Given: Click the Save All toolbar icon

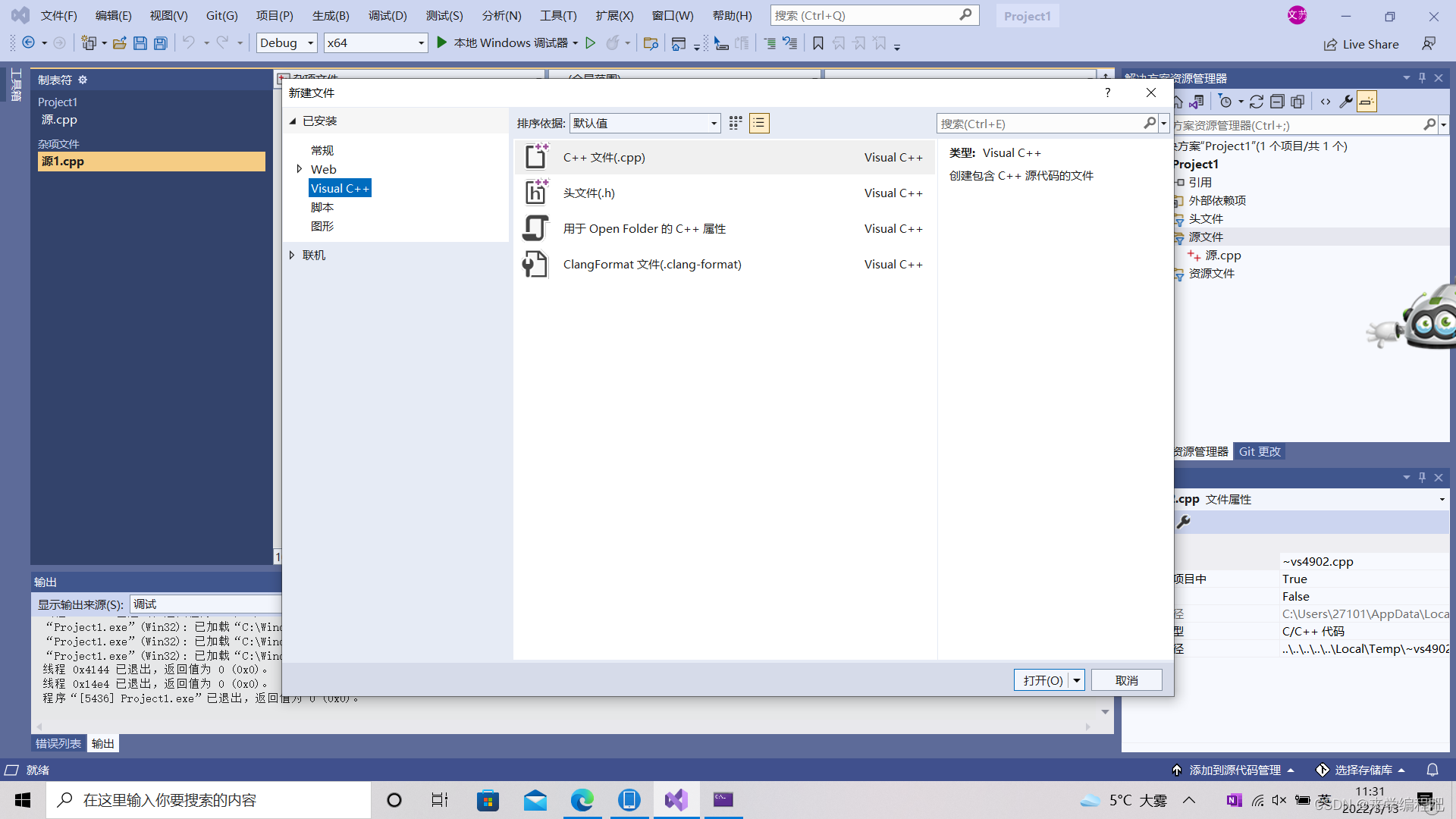Looking at the screenshot, I should tap(160, 43).
